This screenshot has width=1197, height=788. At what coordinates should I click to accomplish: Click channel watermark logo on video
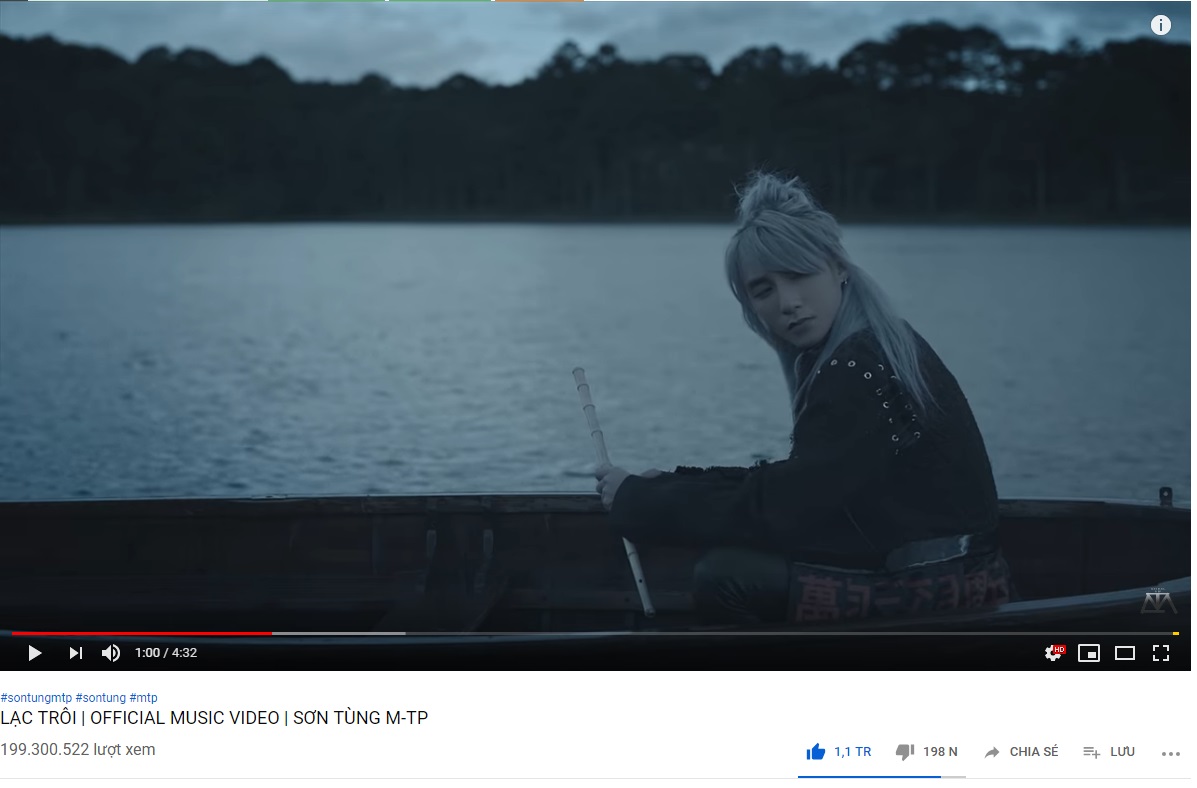(1159, 601)
